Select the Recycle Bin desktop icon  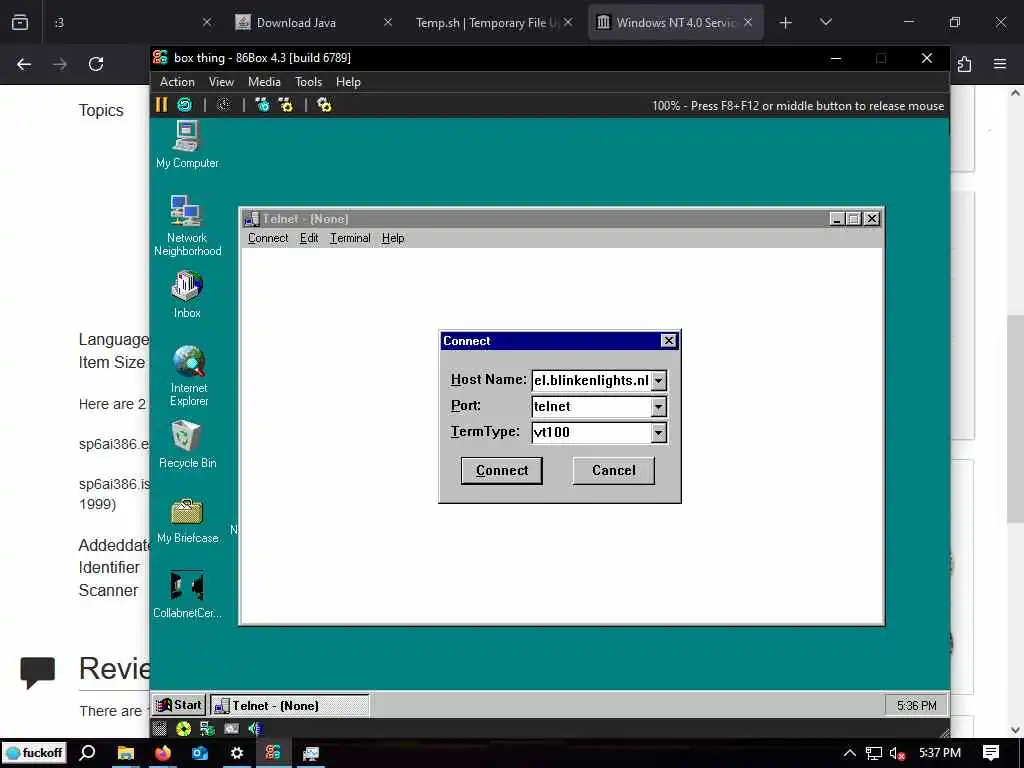[187, 444]
